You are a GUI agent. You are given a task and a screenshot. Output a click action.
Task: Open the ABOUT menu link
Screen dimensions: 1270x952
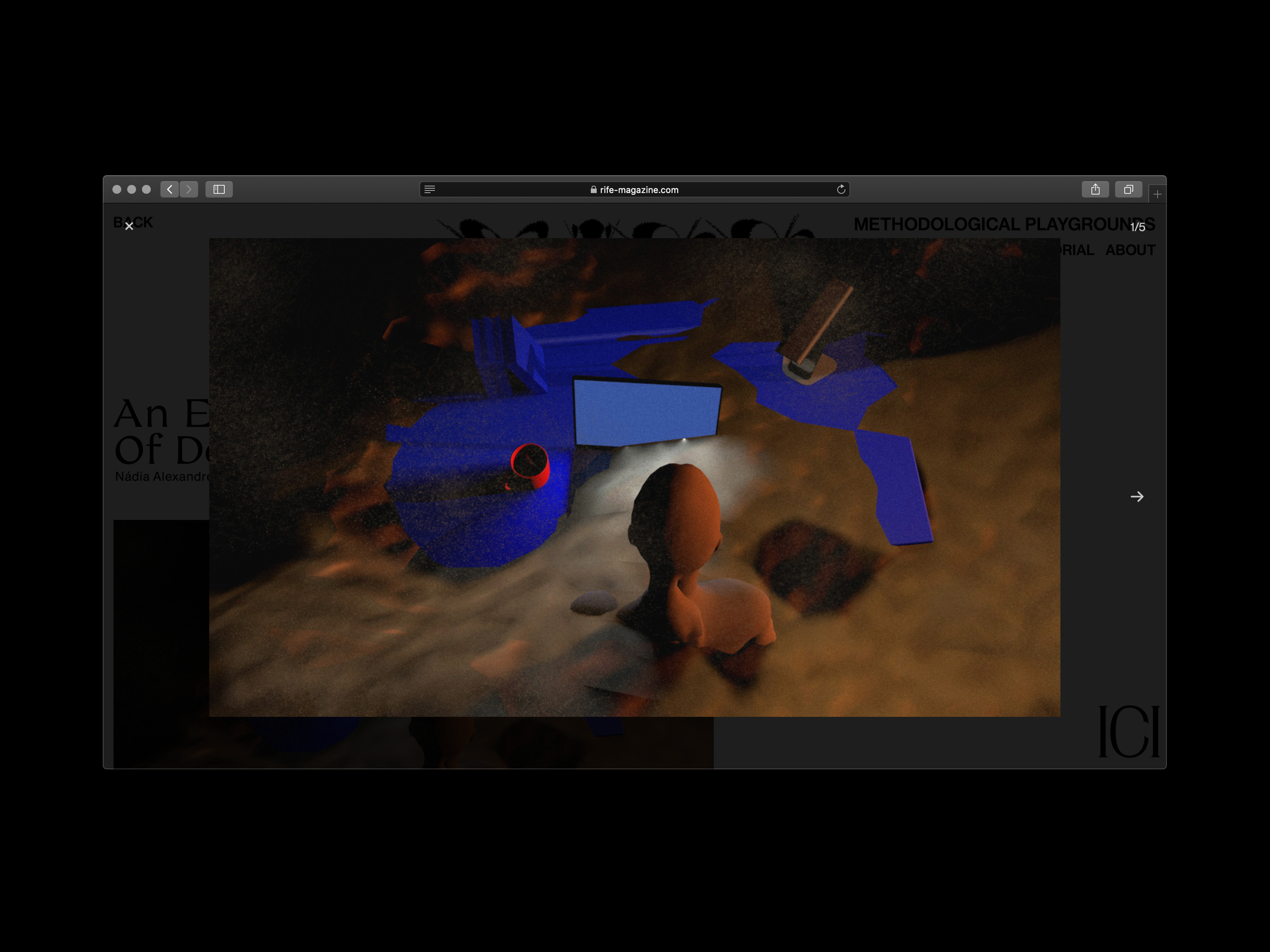[x=1130, y=250]
